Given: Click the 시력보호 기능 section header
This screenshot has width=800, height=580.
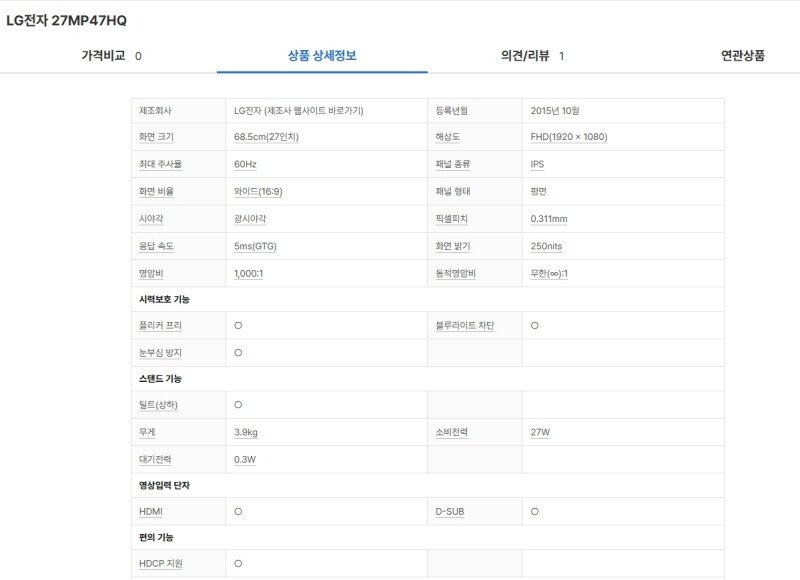Looking at the screenshot, I should 164,299.
